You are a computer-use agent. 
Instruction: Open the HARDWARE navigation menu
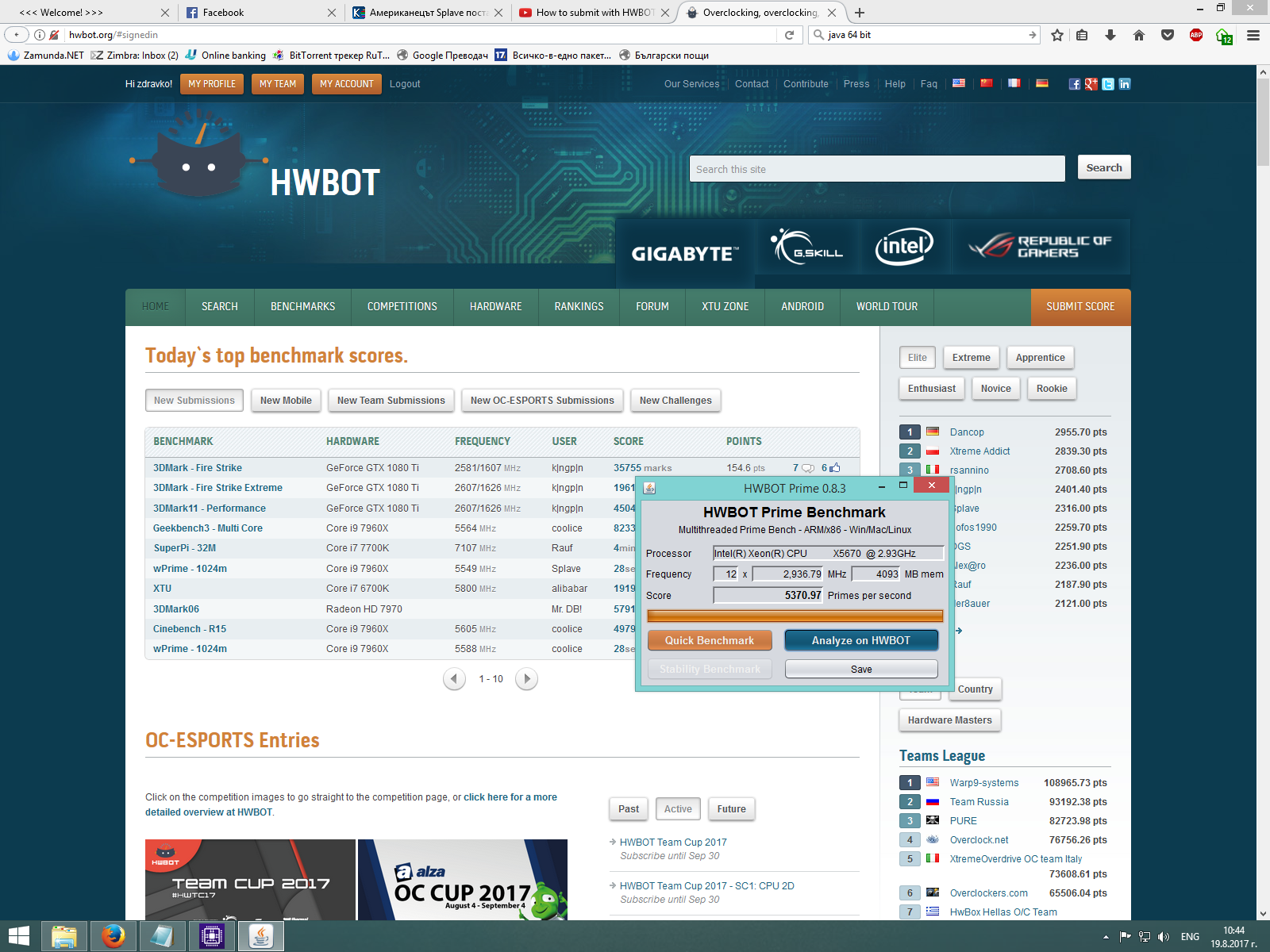click(x=496, y=307)
